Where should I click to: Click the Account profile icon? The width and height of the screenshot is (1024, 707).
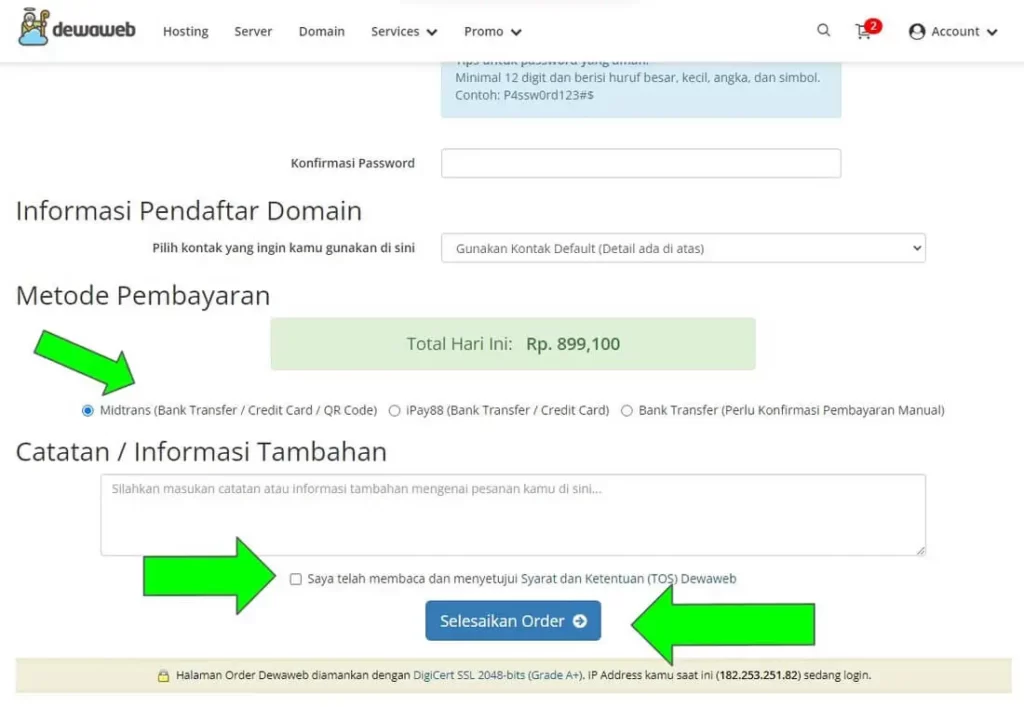click(x=917, y=32)
